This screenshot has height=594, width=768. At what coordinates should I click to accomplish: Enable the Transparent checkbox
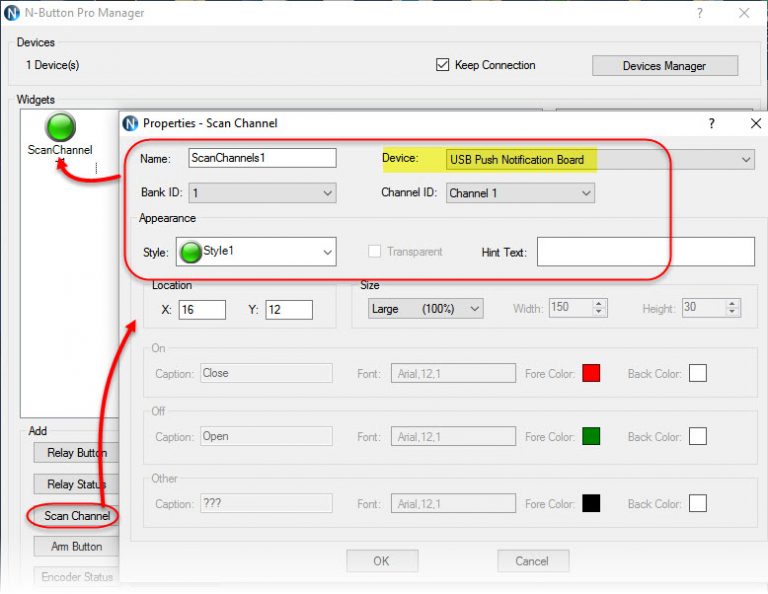point(374,252)
